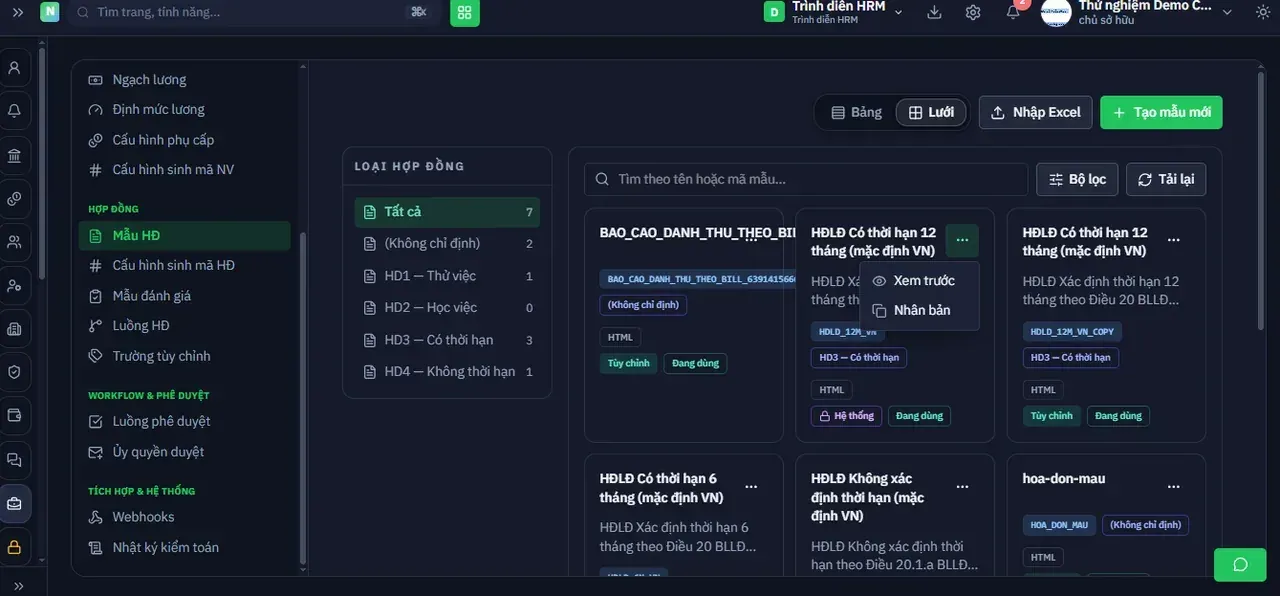
Task: Open the Trình diễn HRM workspace dropdown
Action: 834,12
